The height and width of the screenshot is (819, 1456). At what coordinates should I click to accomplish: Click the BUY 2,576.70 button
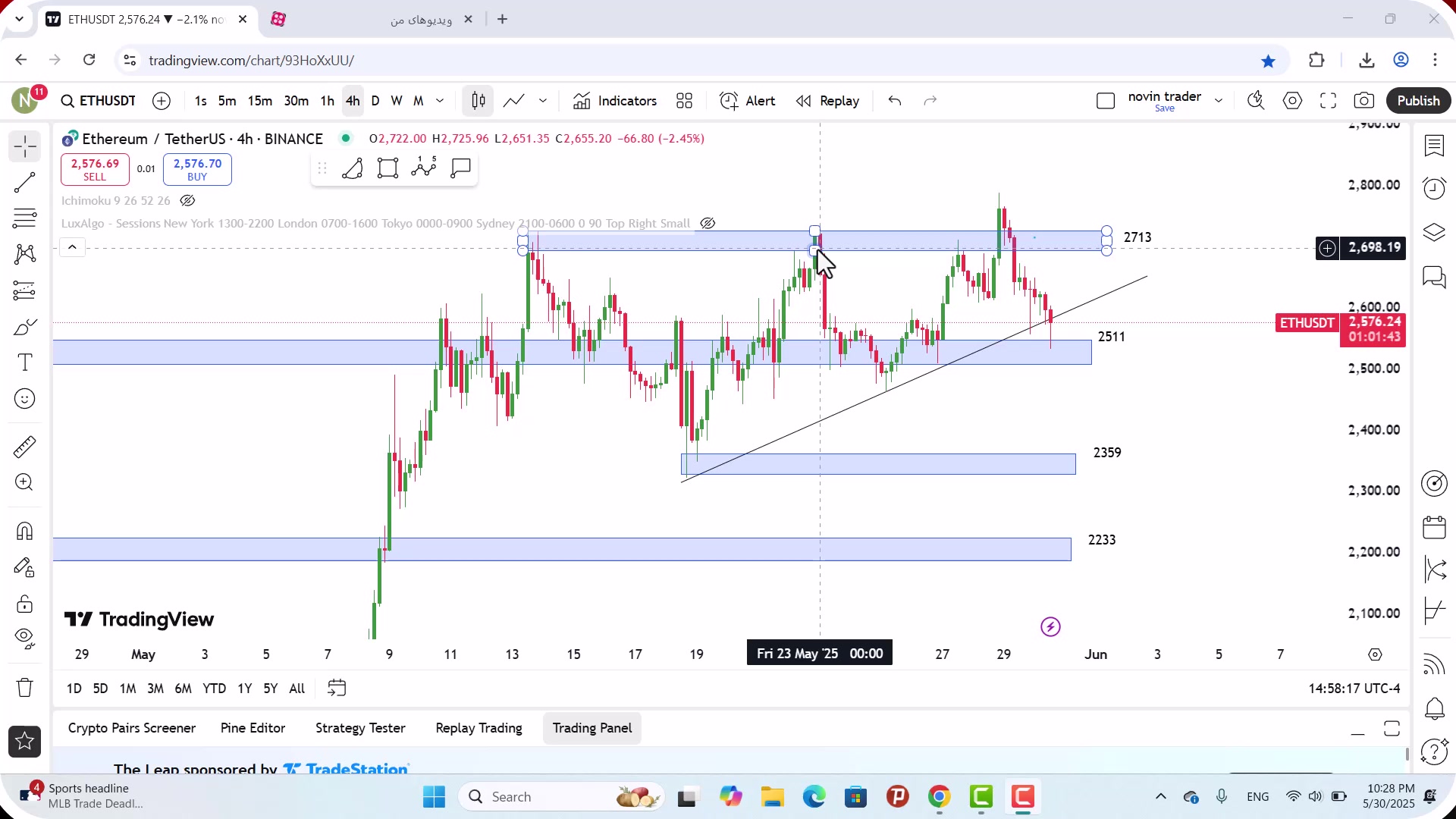pyautogui.click(x=197, y=169)
